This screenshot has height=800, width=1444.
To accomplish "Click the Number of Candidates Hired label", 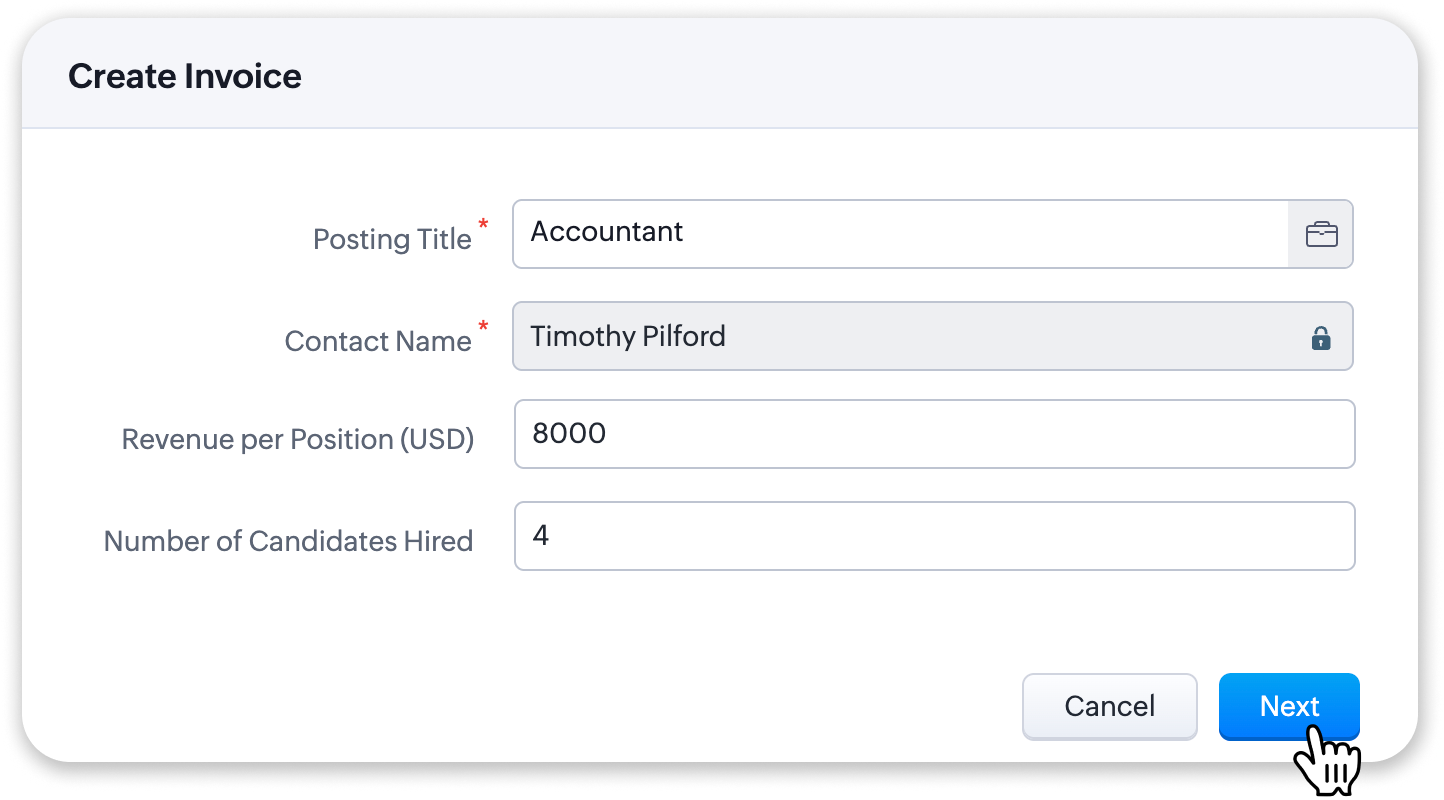I will pyautogui.click(x=288, y=541).
